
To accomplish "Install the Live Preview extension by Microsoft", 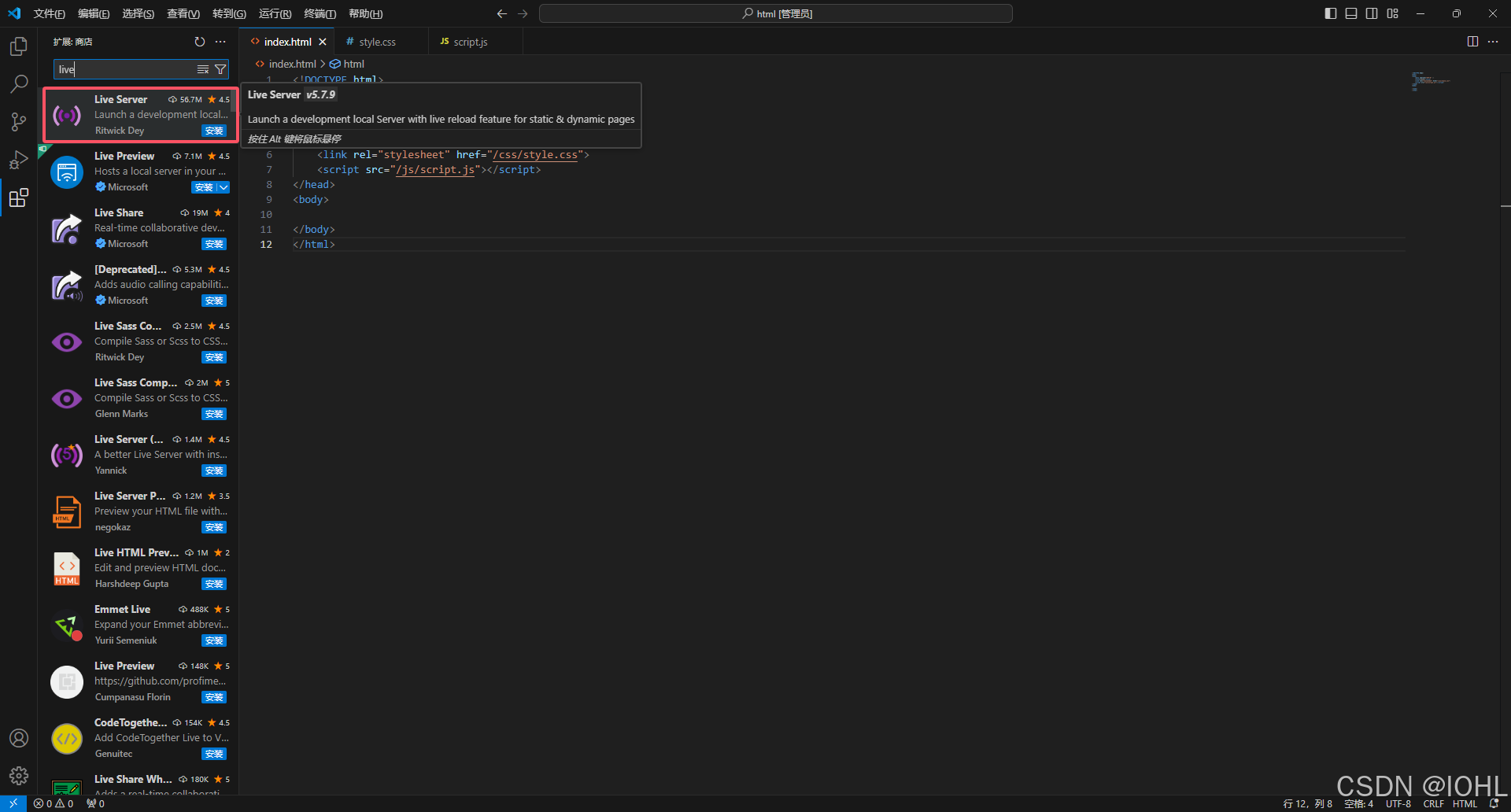I will [203, 187].
